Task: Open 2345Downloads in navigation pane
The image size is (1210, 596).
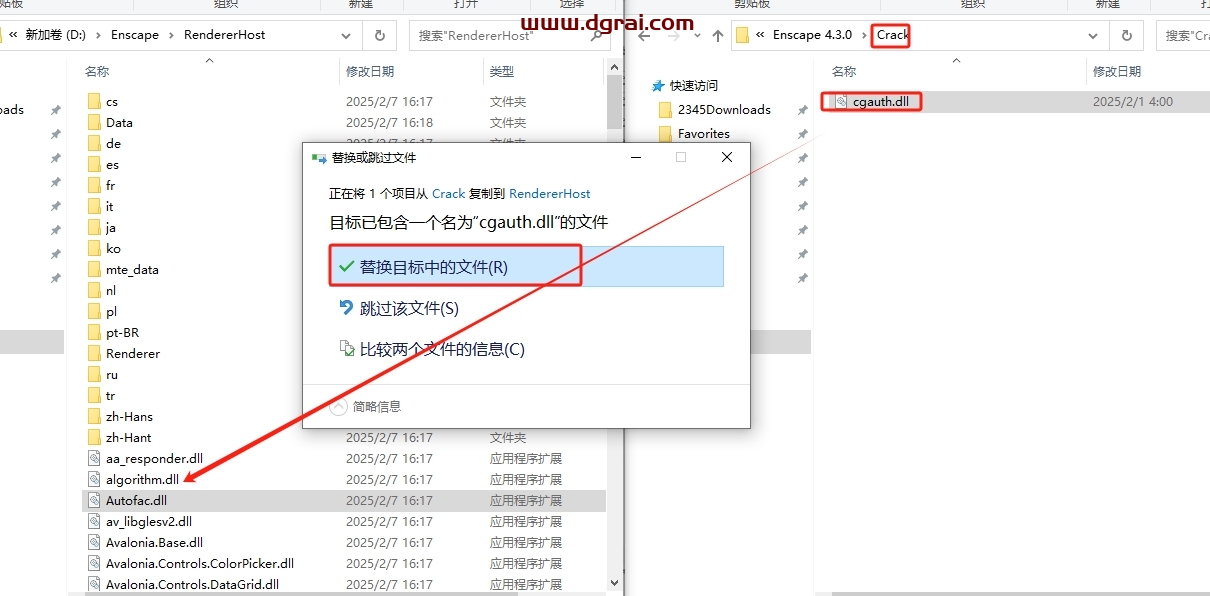Action: click(724, 110)
